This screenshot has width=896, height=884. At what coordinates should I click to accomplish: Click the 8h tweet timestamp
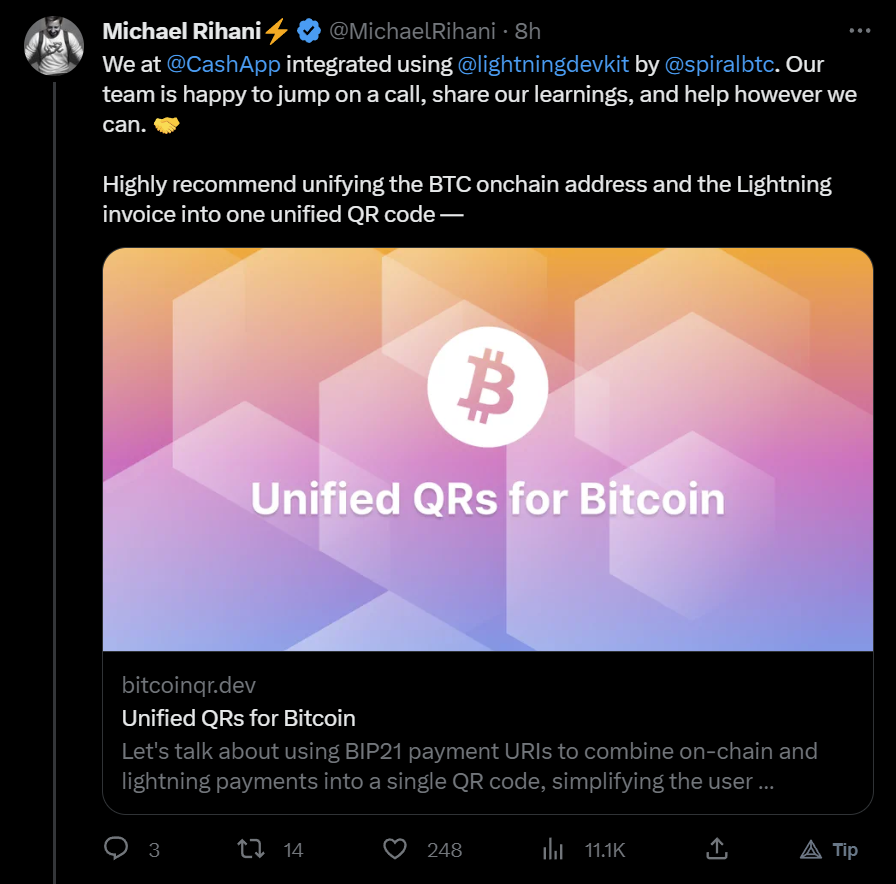click(x=528, y=31)
